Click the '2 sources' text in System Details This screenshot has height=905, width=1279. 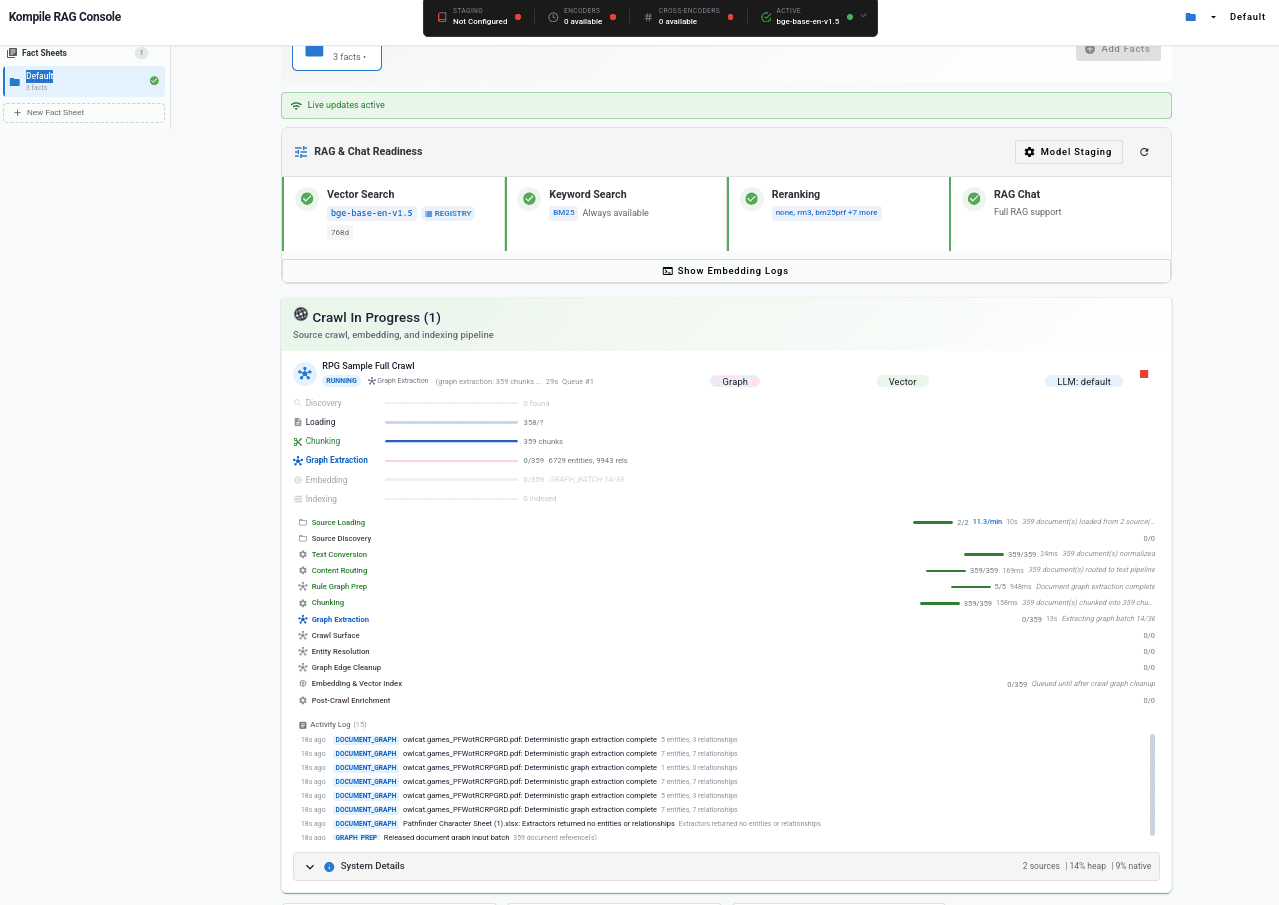(1041, 866)
